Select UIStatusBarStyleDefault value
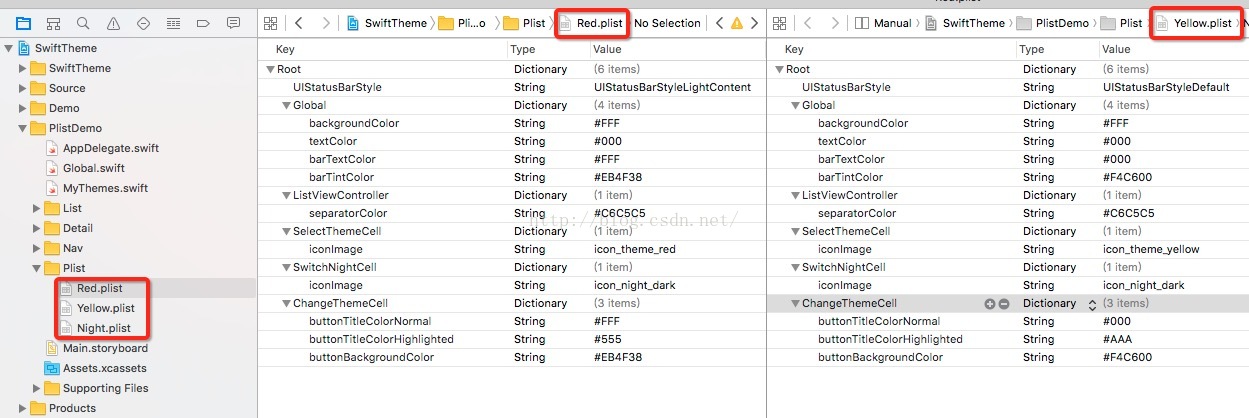The height and width of the screenshot is (418, 1249). pos(1166,87)
